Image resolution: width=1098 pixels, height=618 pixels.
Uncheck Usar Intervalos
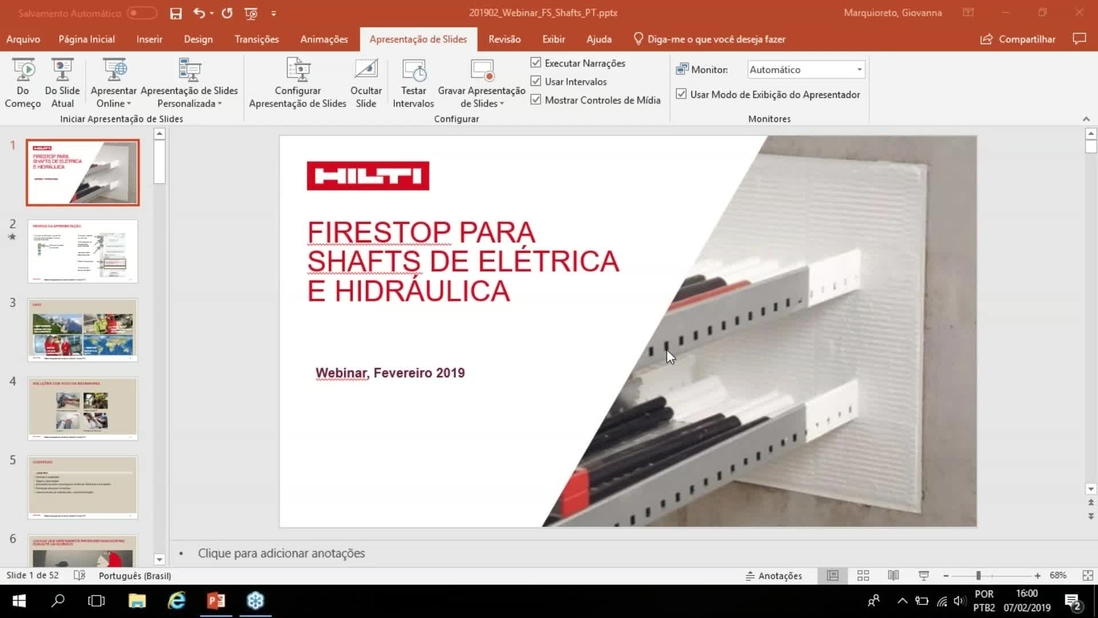pos(536,81)
